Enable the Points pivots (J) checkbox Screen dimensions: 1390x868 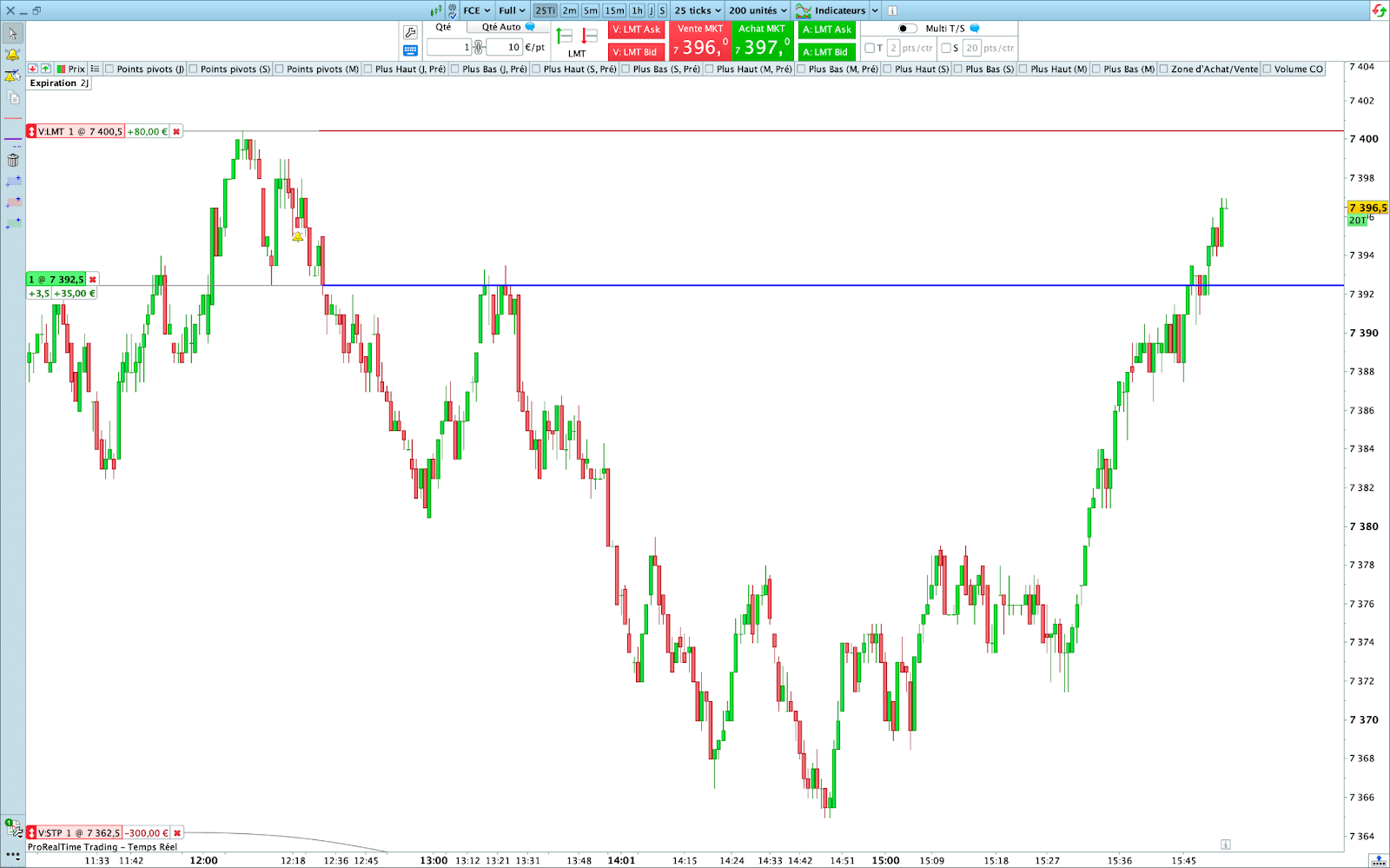point(109,69)
